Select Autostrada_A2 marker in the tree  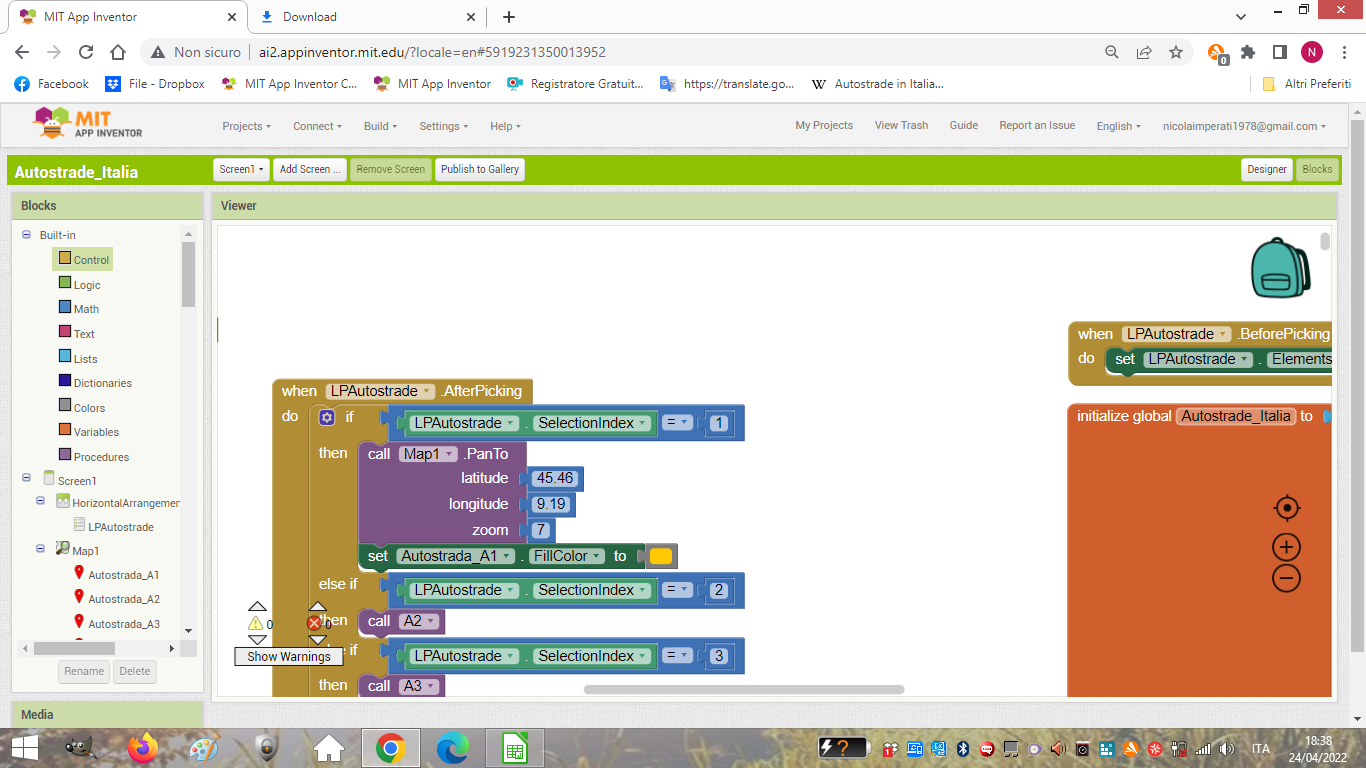click(x=116, y=599)
